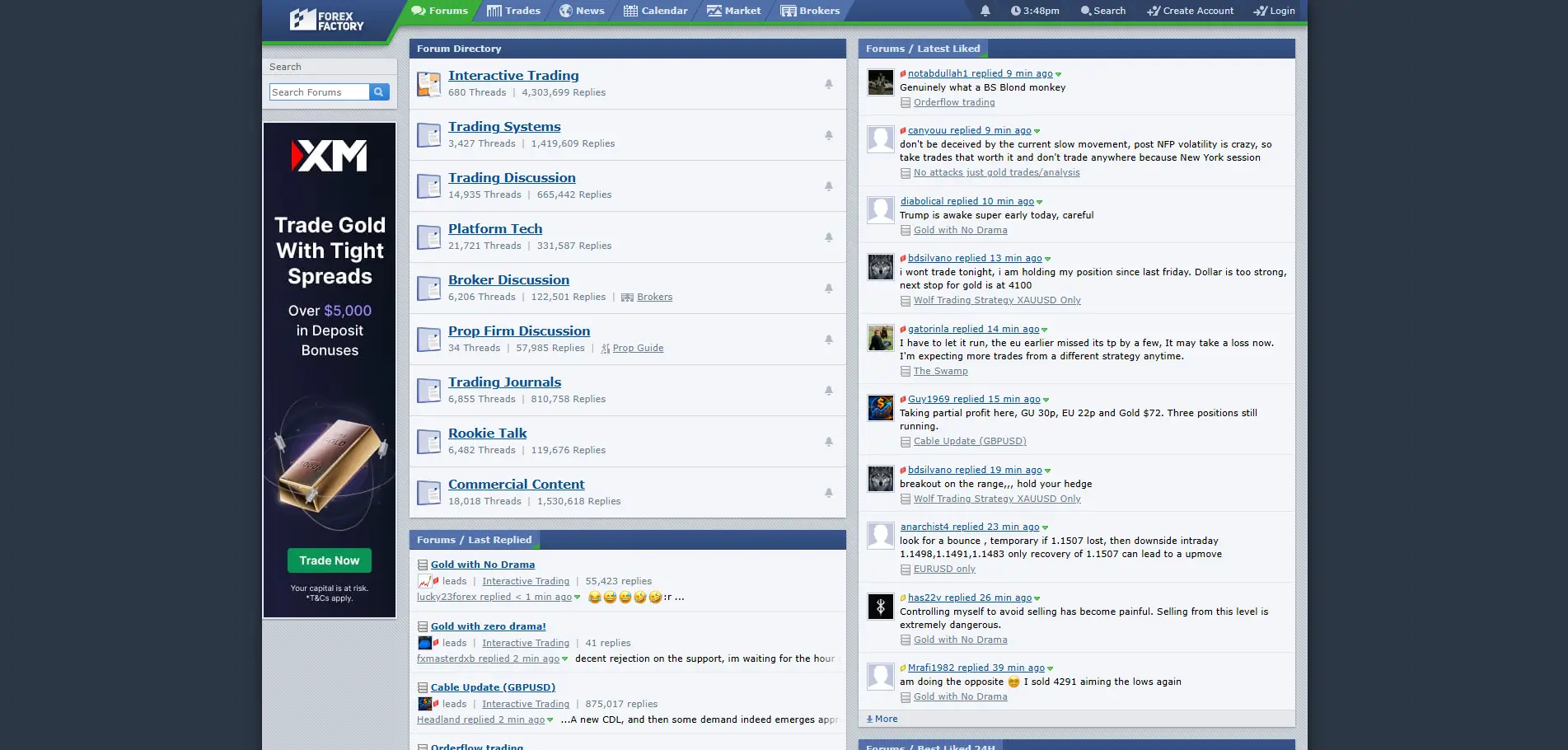Open Guy1969's avatar image
The width and height of the screenshot is (1568, 750).
tap(881, 408)
